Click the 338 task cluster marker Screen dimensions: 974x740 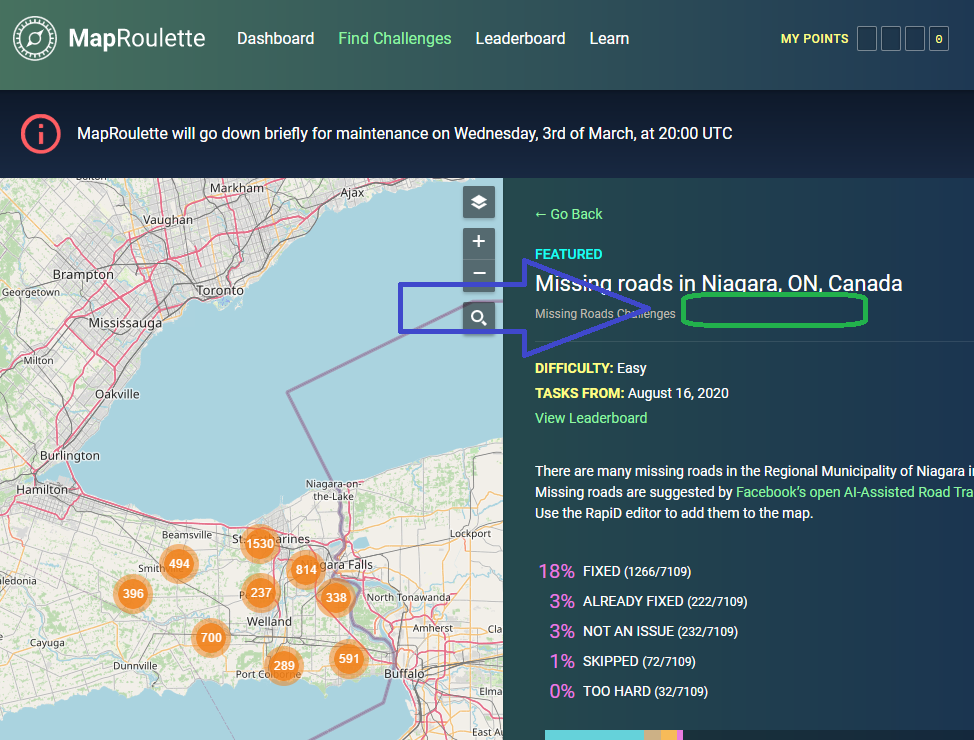(x=336, y=597)
